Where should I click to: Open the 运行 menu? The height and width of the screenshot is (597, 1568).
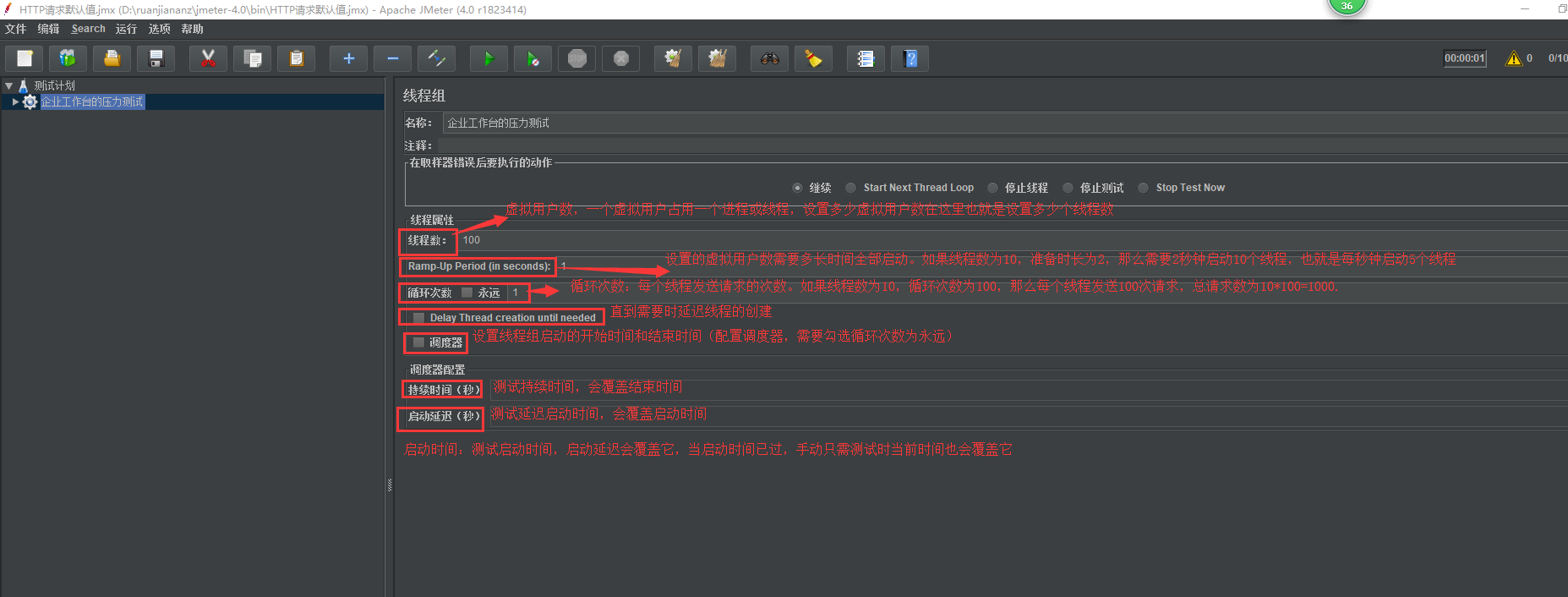(126, 29)
